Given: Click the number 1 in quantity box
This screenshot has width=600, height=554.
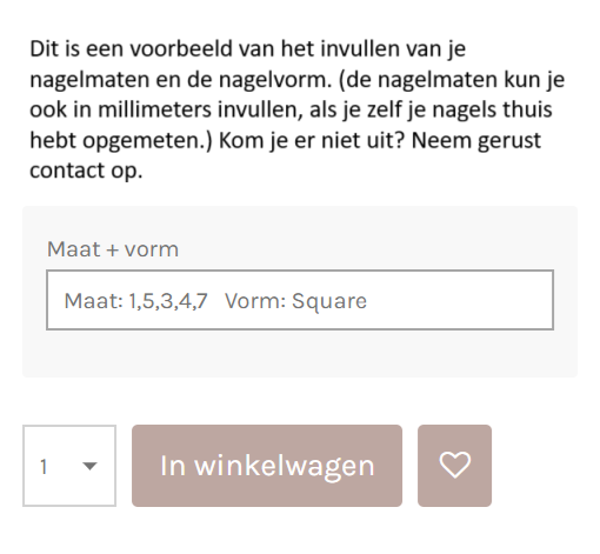Looking at the screenshot, I should (44, 467).
